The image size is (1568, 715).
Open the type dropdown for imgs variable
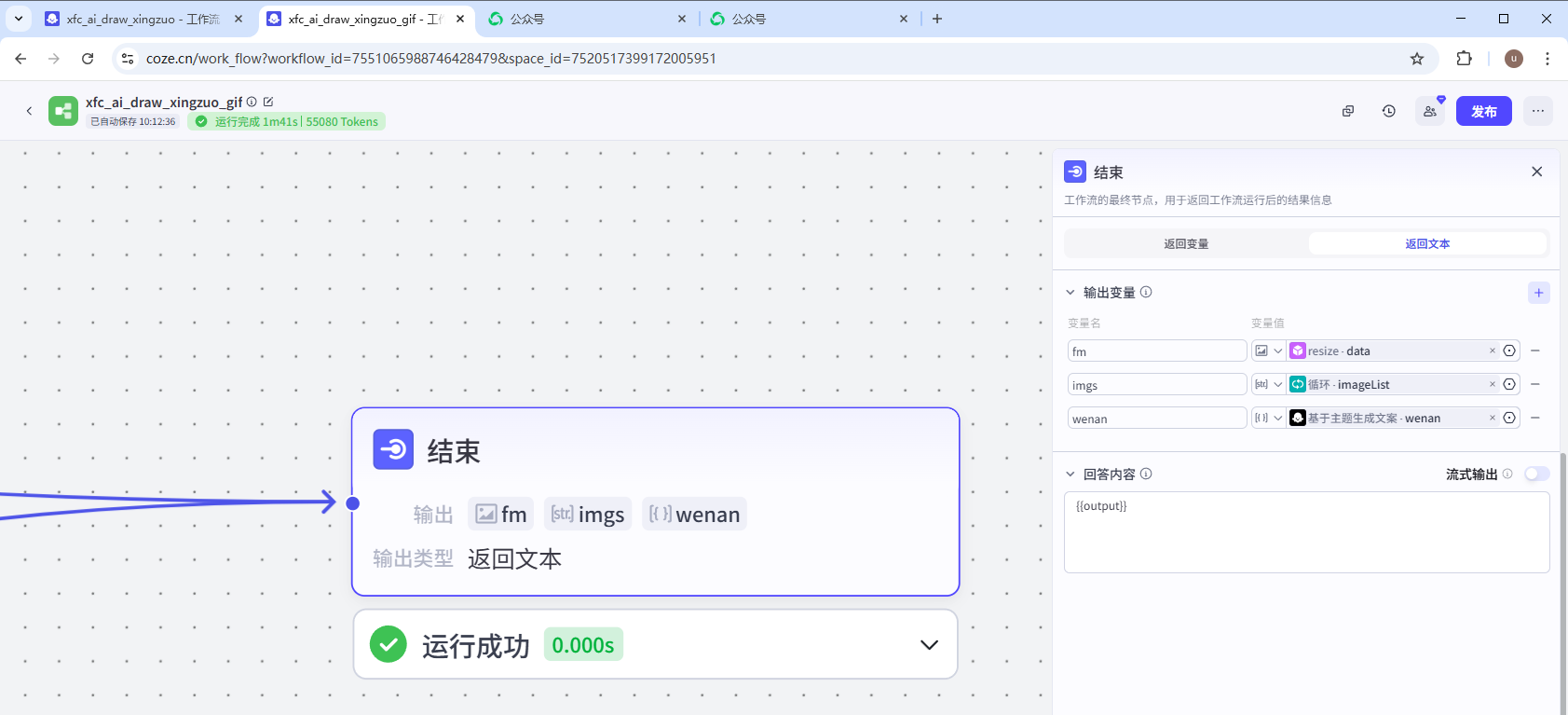1269,384
